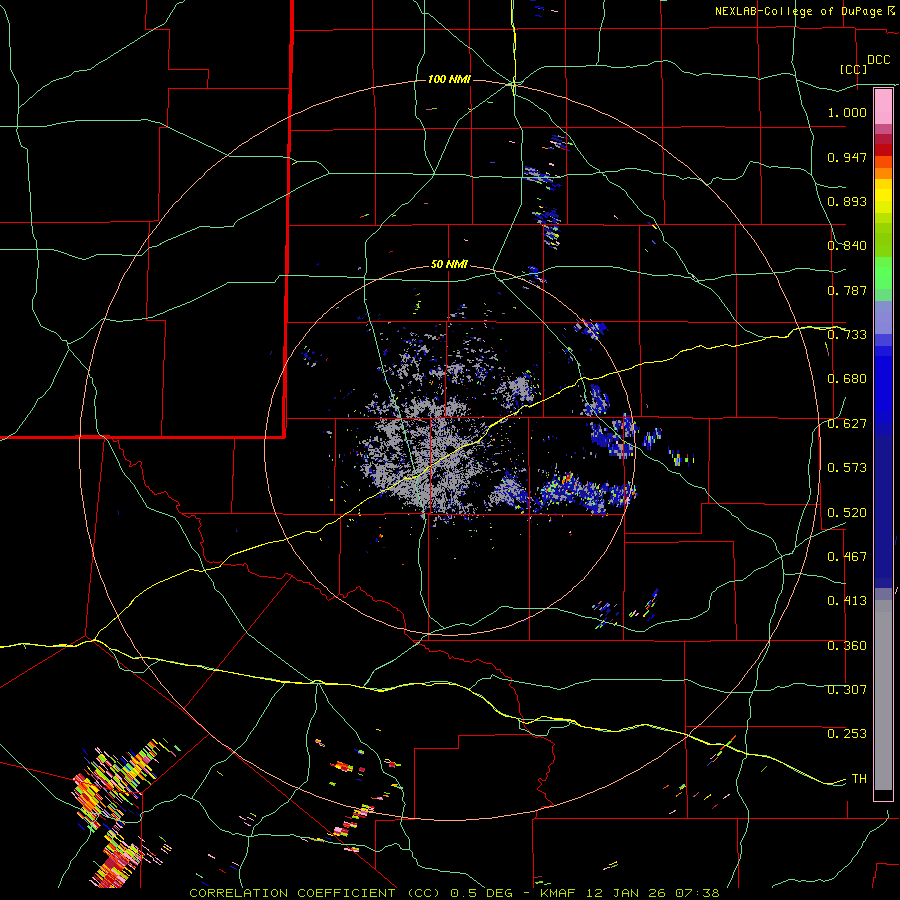Click the 0.520 scale value

click(847, 513)
